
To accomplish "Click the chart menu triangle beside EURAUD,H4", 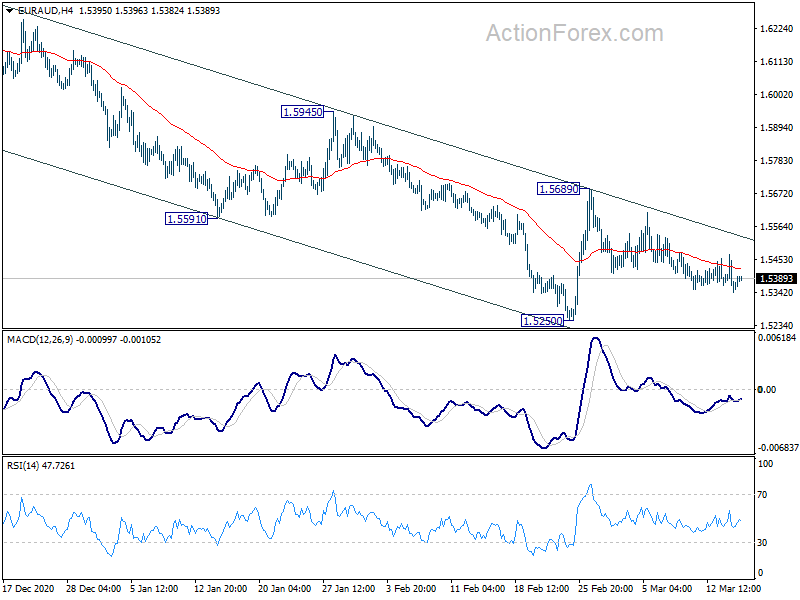I will pos(10,10).
